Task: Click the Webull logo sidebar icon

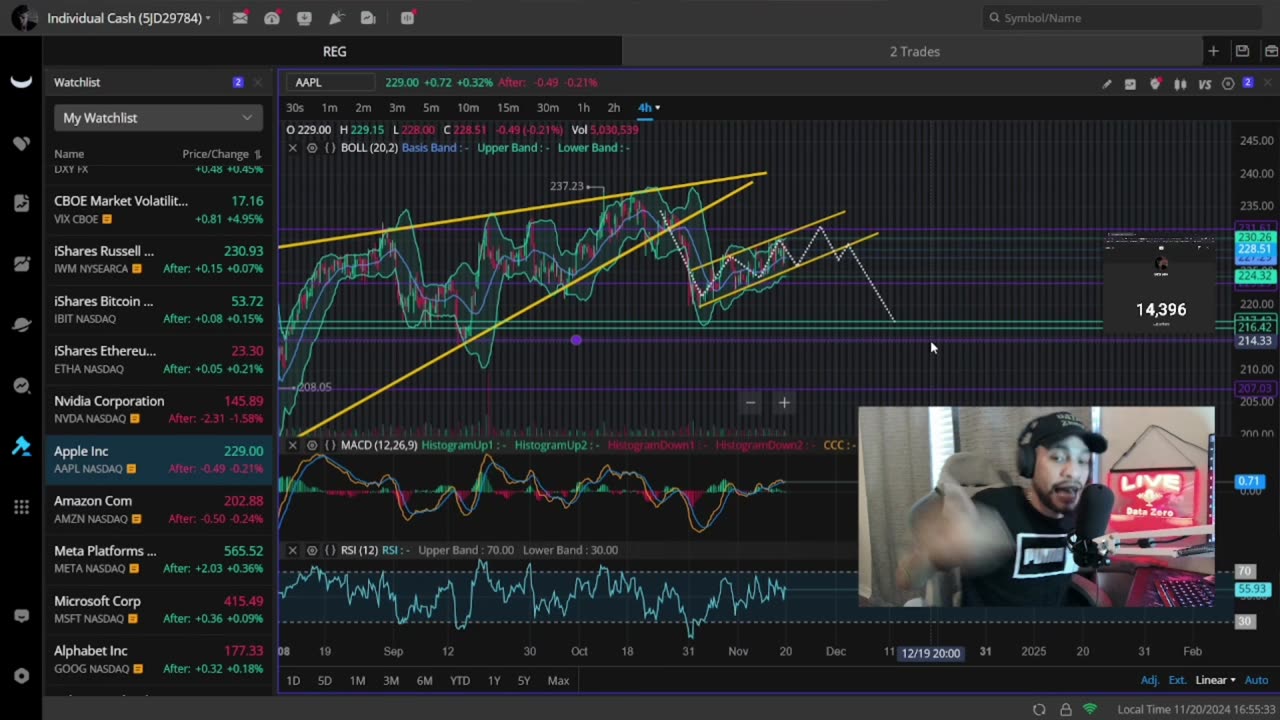Action: 21,83
